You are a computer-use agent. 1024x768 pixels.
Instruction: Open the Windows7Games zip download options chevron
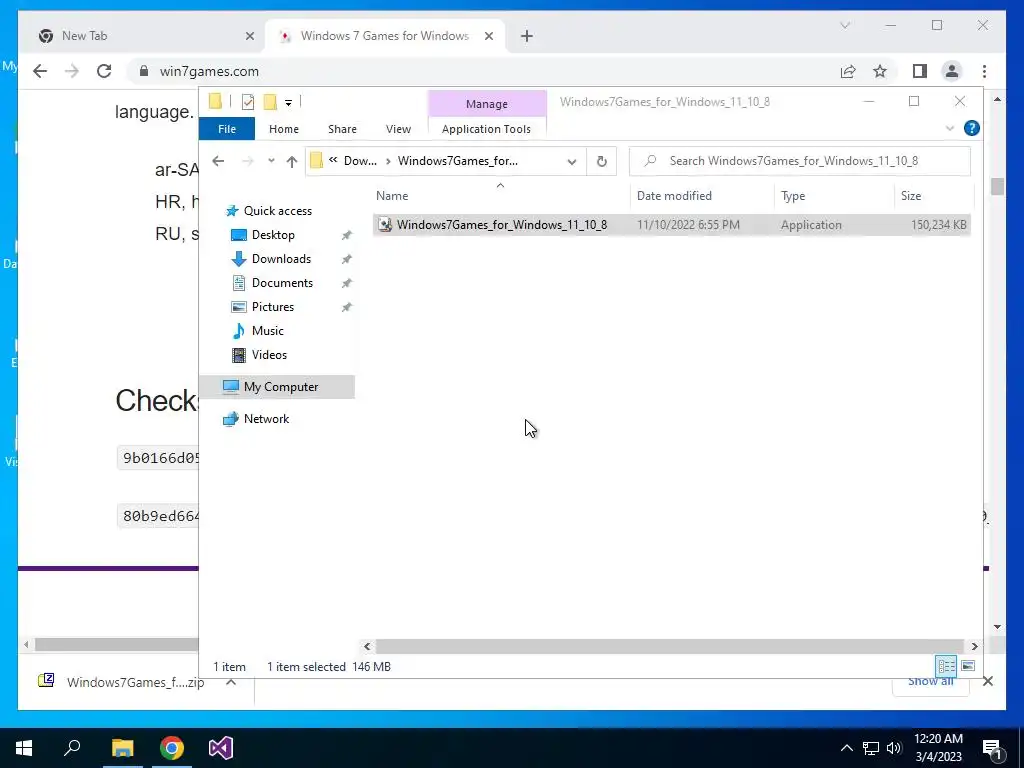[231, 682]
